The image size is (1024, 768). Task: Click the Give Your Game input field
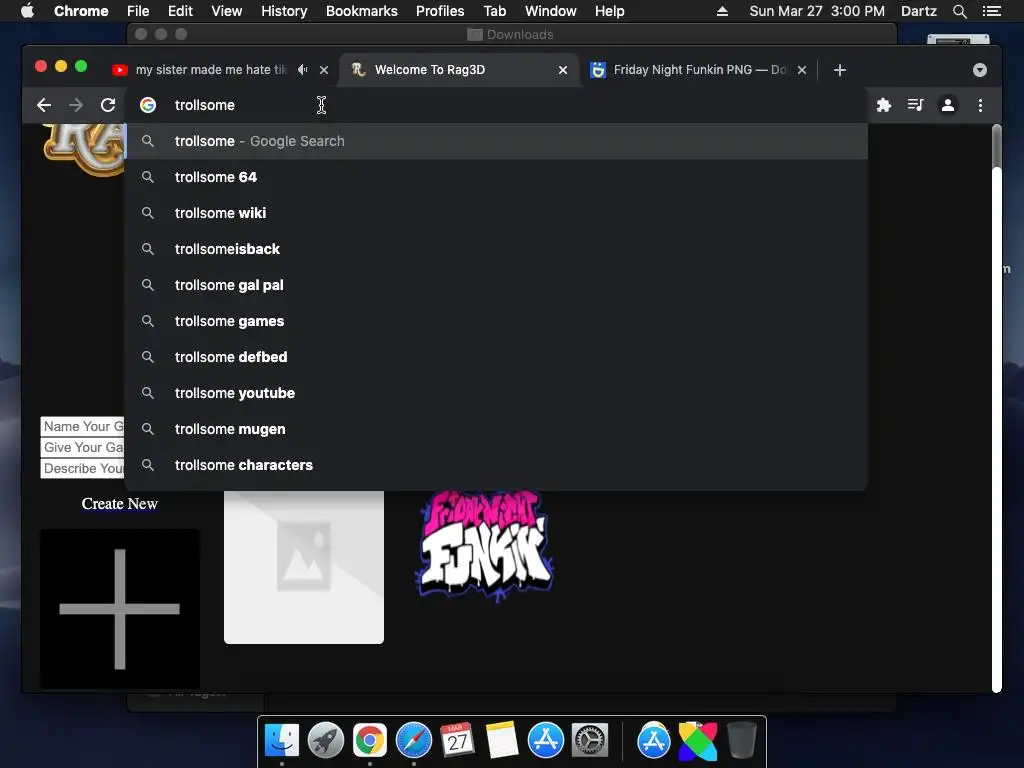point(82,447)
